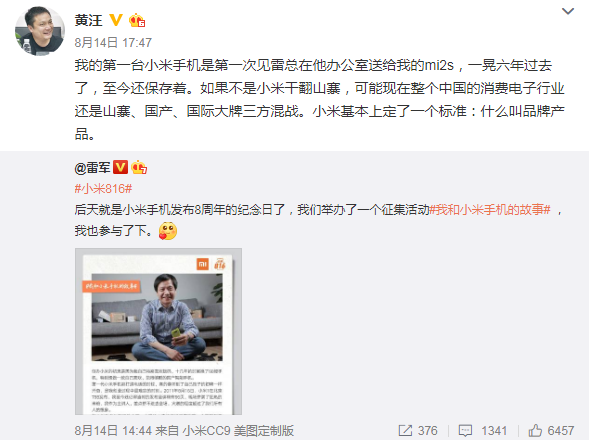The image size is (589, 440).
Task: Click the orange MI logo on the poster
Action: click(x=203, y=264)
